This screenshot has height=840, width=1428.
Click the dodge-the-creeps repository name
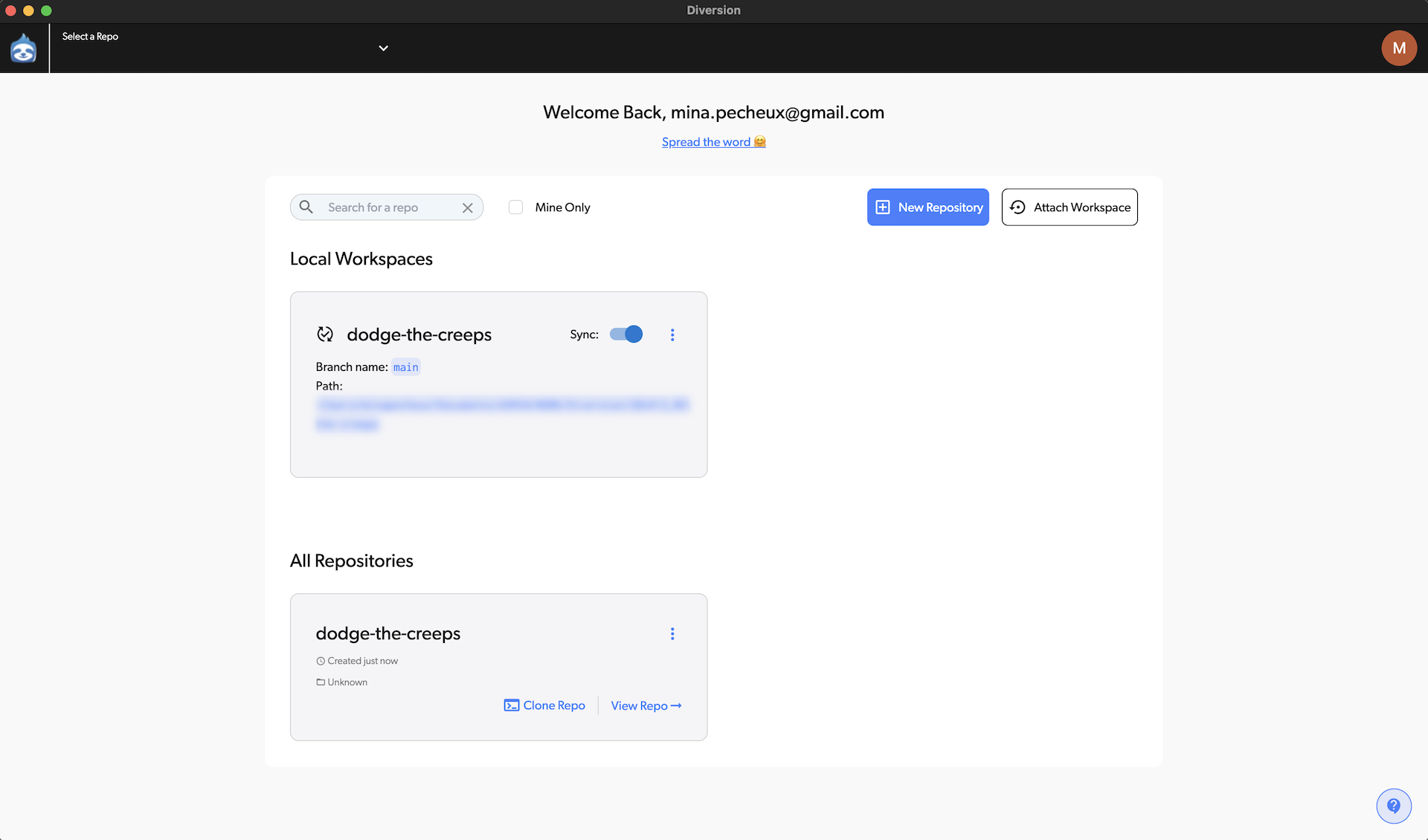click(387, 633)
